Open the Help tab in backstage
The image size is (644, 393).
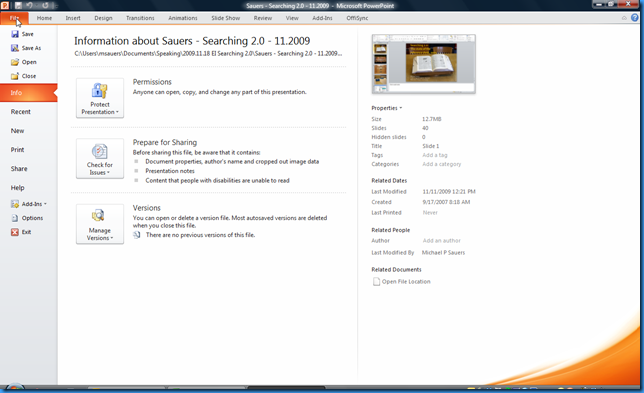click(x=17, y=188)
